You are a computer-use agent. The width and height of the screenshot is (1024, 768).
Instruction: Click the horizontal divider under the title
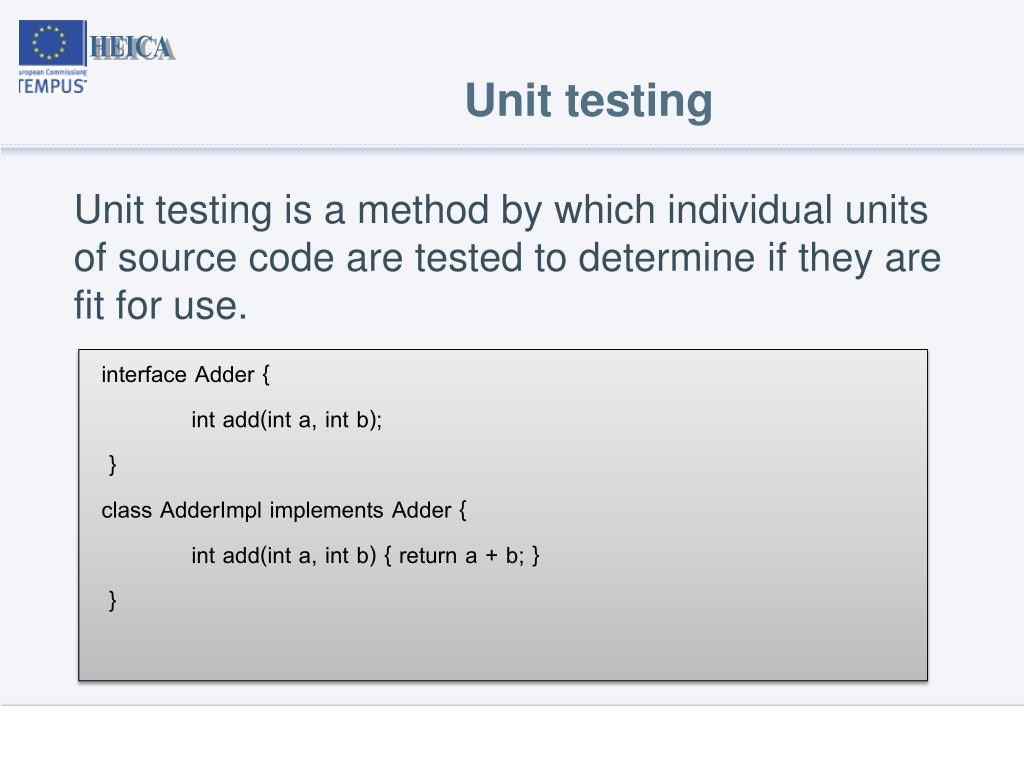coord(512,149)
